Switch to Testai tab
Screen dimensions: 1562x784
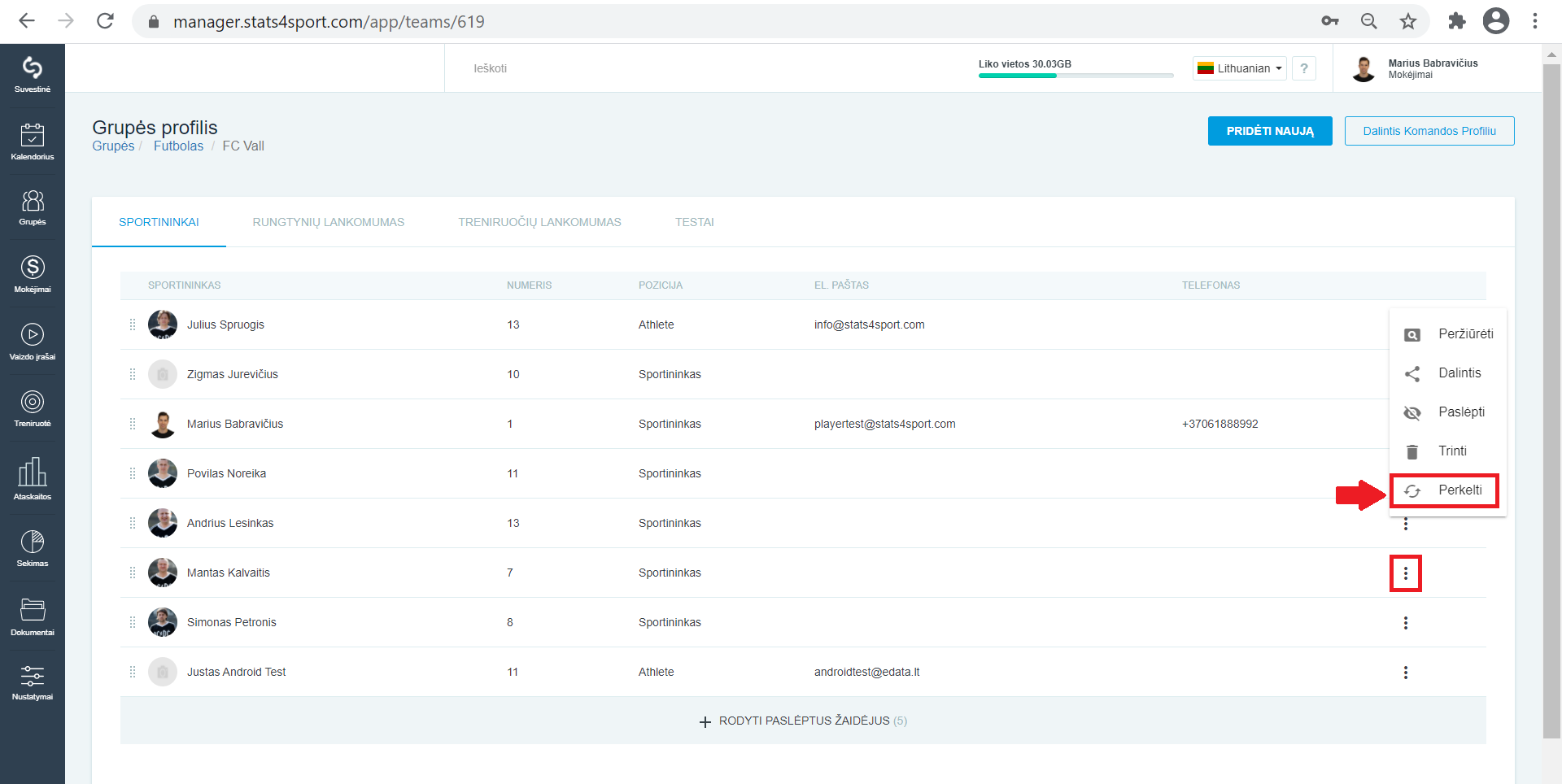pyautogui.click(x=694, y=222)
